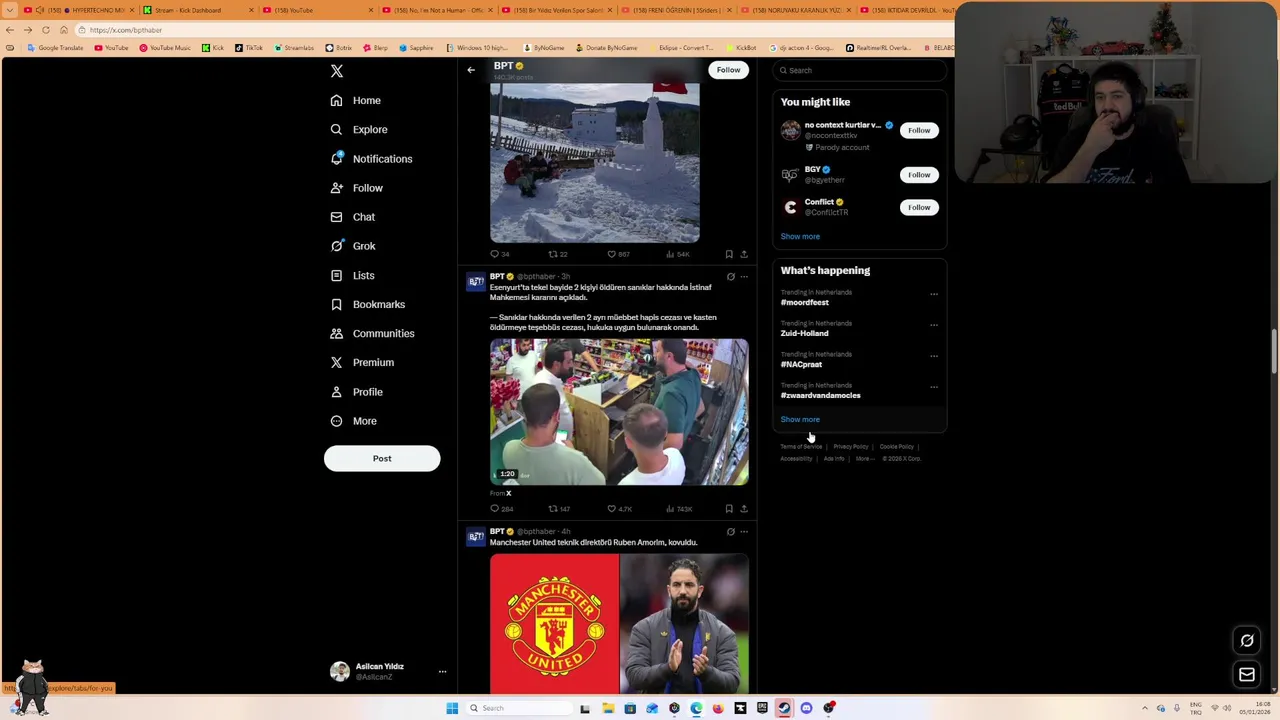
Task: Open account menu dots next to Aslıcan Yıldız
Action: tap(442, 672)
